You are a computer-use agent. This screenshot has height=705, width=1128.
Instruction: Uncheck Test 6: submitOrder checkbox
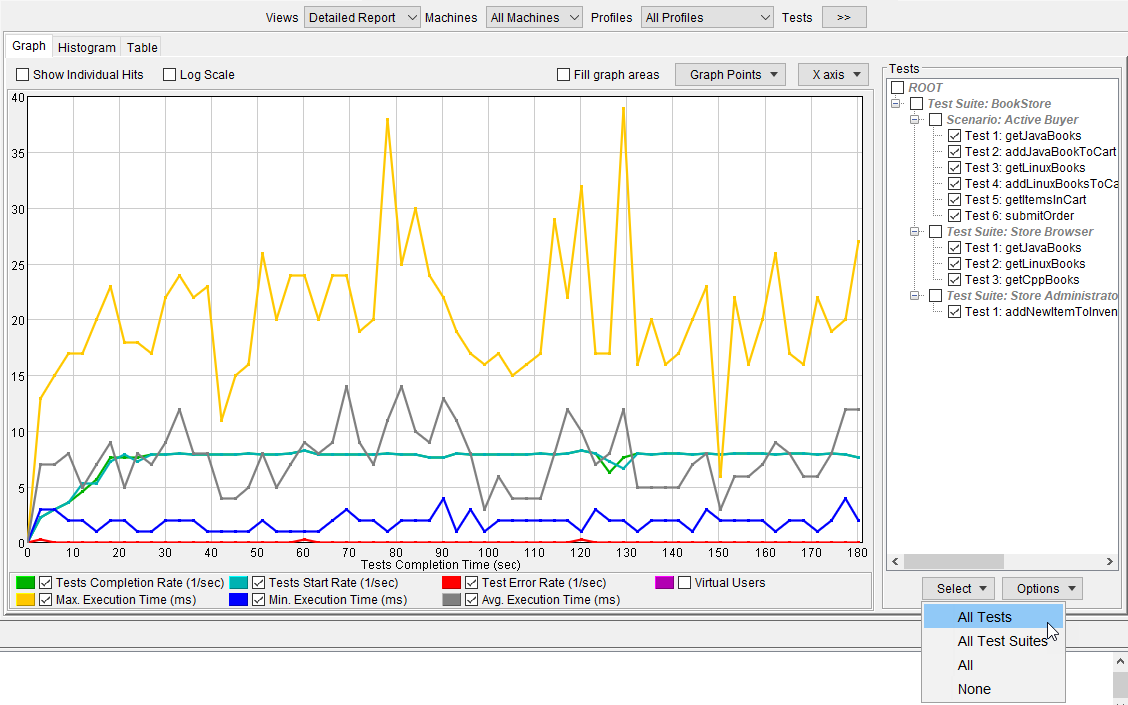[954, 216]
